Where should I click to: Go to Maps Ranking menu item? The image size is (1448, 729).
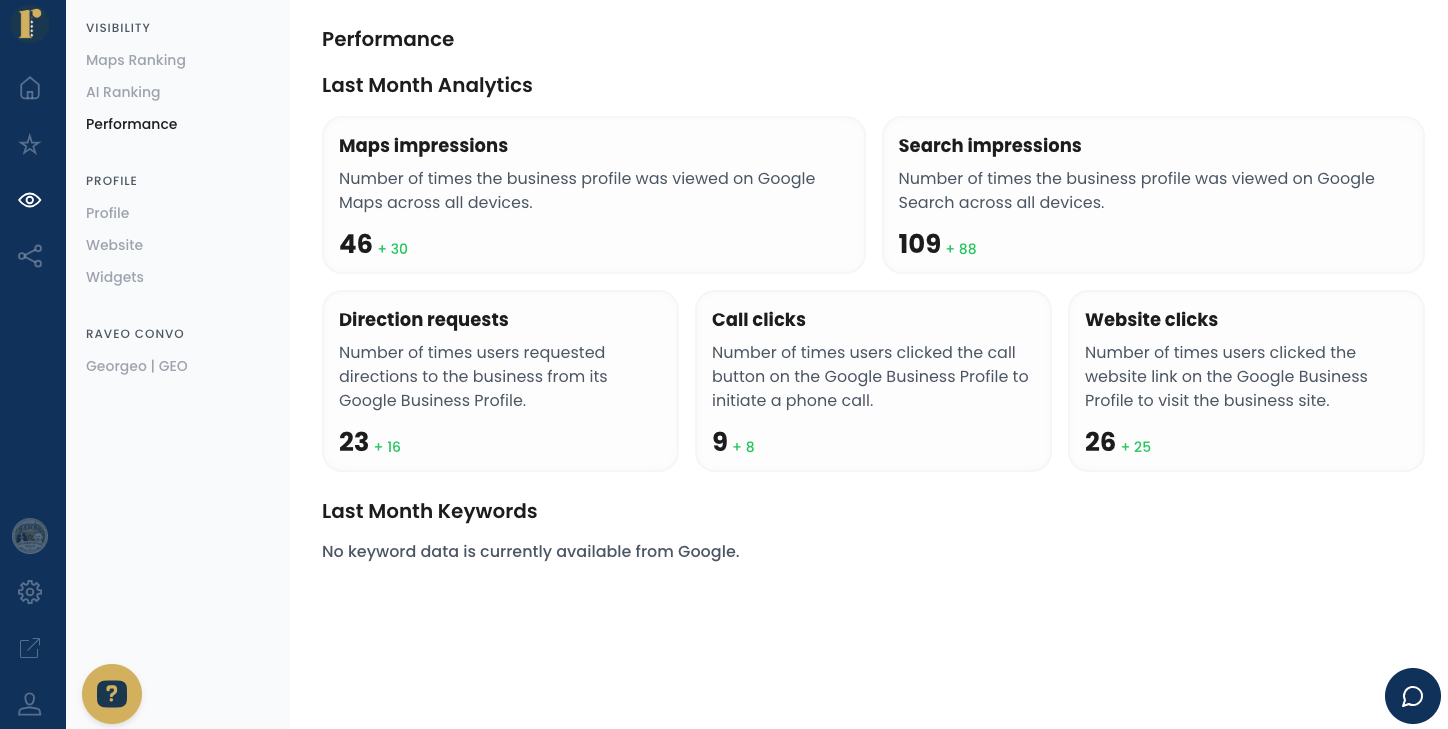(136, 60)
